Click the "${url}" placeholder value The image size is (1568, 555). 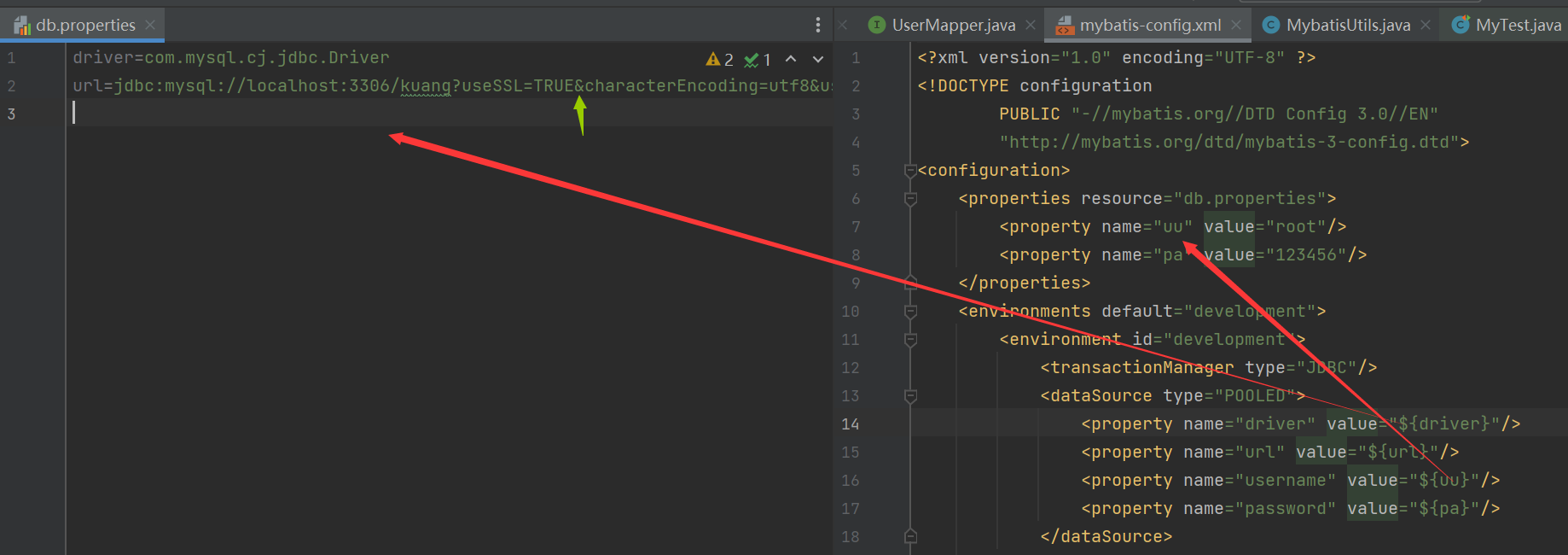point(1398,452)
